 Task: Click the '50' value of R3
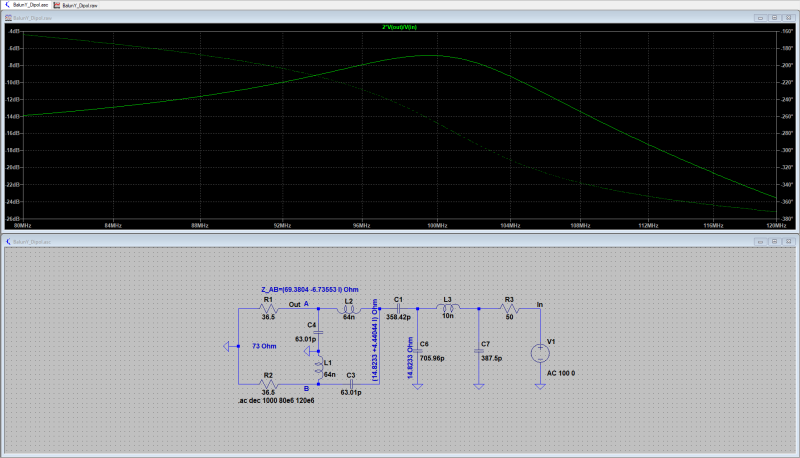click(509, 317)
